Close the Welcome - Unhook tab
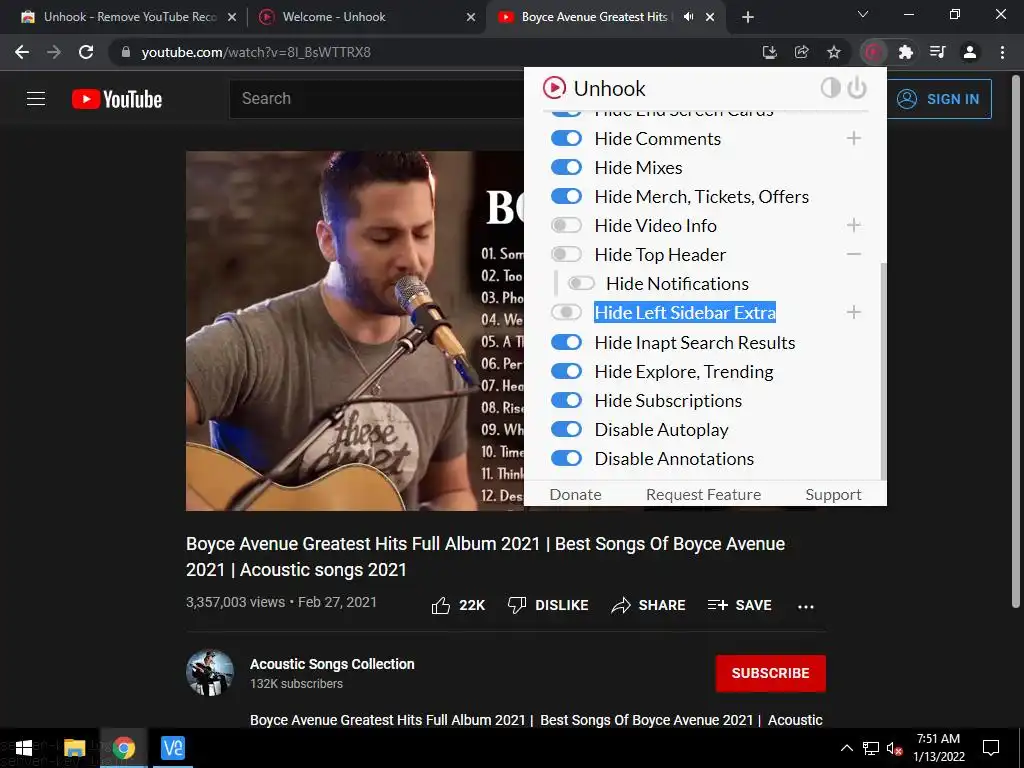Screen dimensions: 1024x768 click(471, 17)
